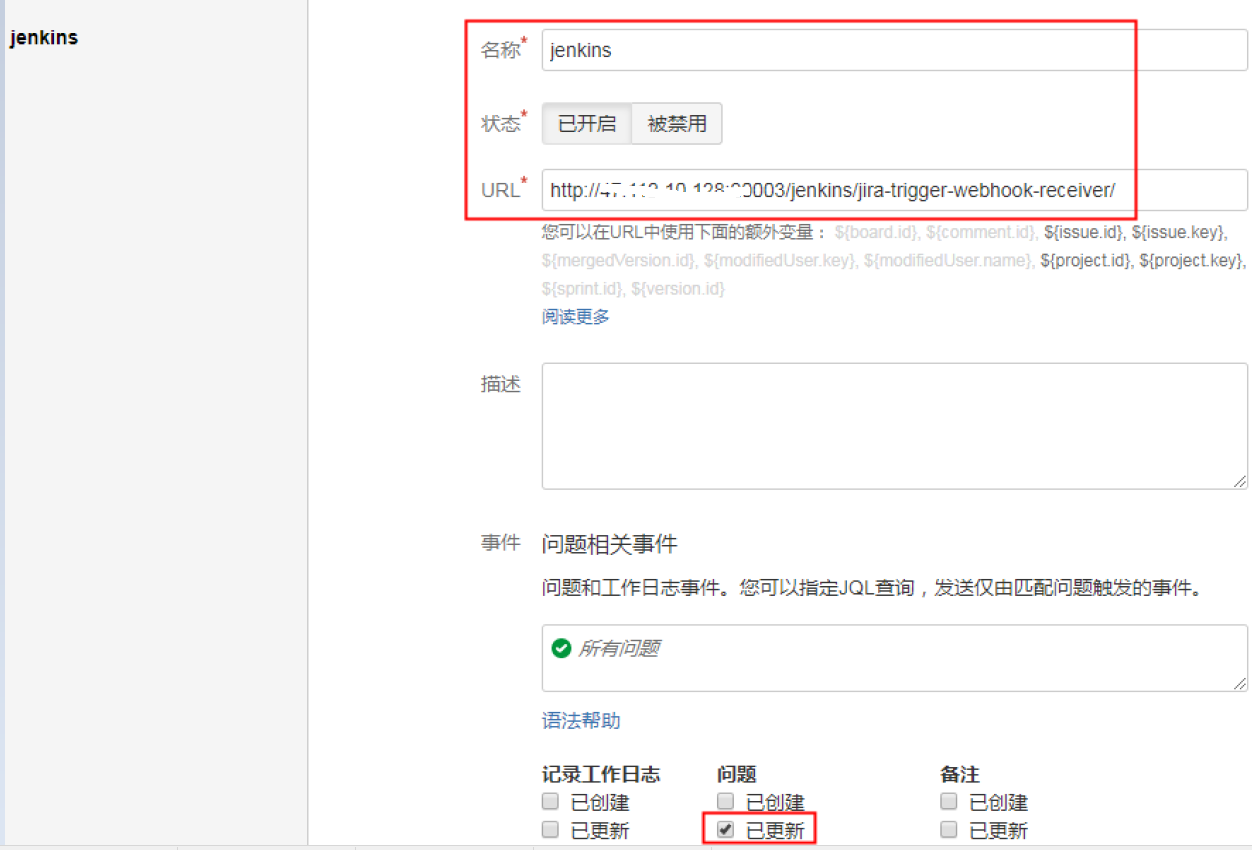Click the ${version.id} variable text
The width and height of the screenshot is (1252, 850).
[x=678, y=289]
